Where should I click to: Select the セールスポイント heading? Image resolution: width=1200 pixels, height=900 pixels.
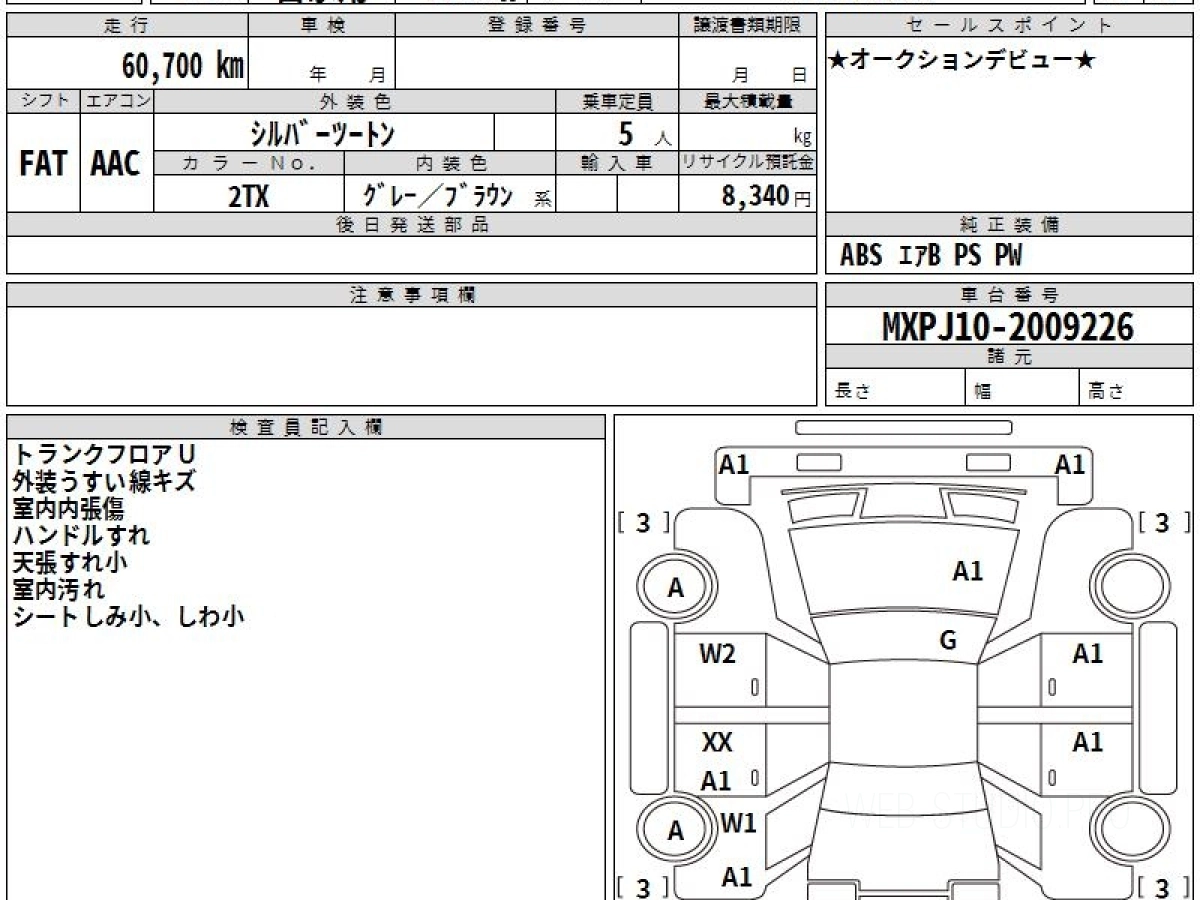click(x=1010, y=26)
